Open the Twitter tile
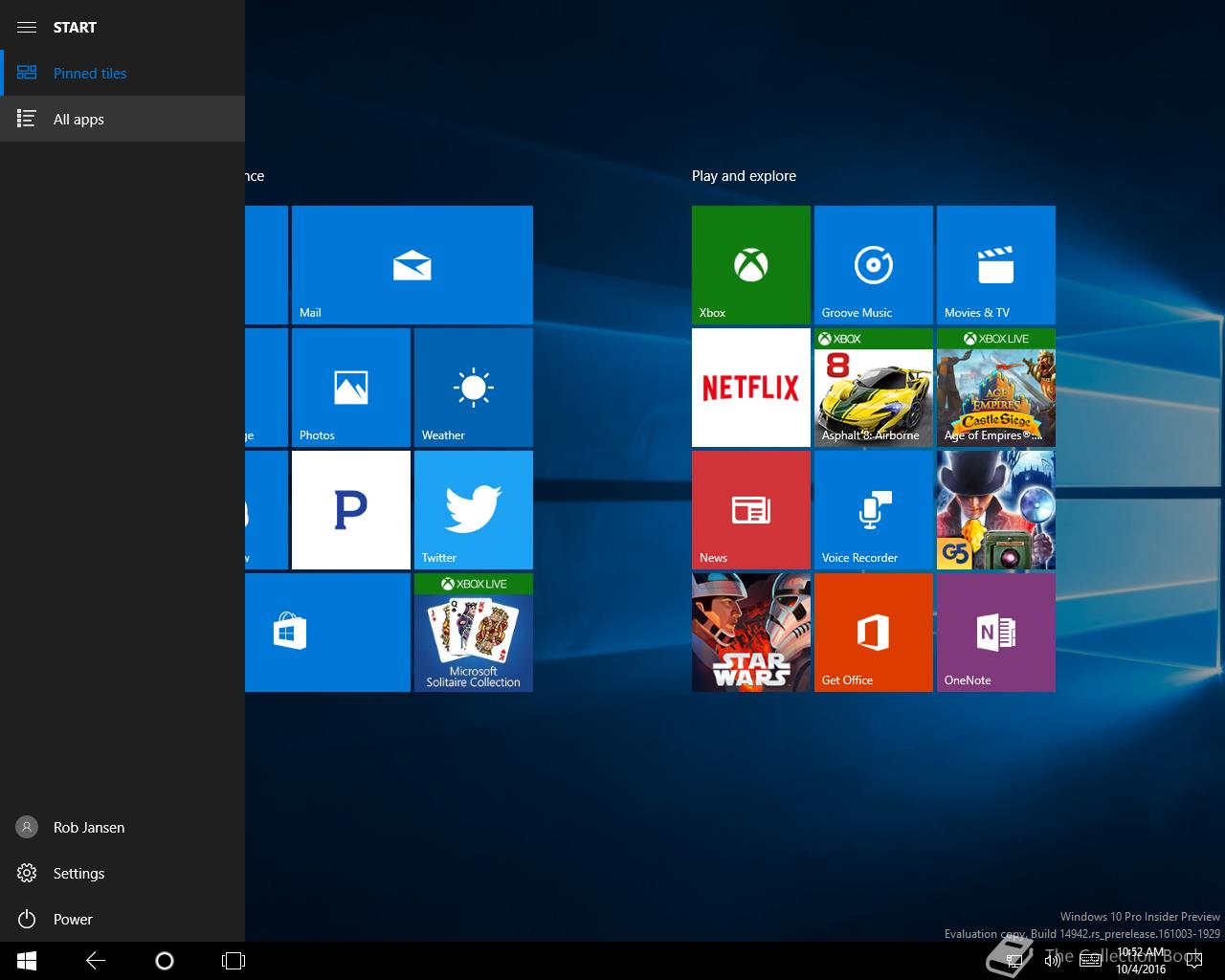This screenshot has height=980, width=1225. [x=474, y=510]
